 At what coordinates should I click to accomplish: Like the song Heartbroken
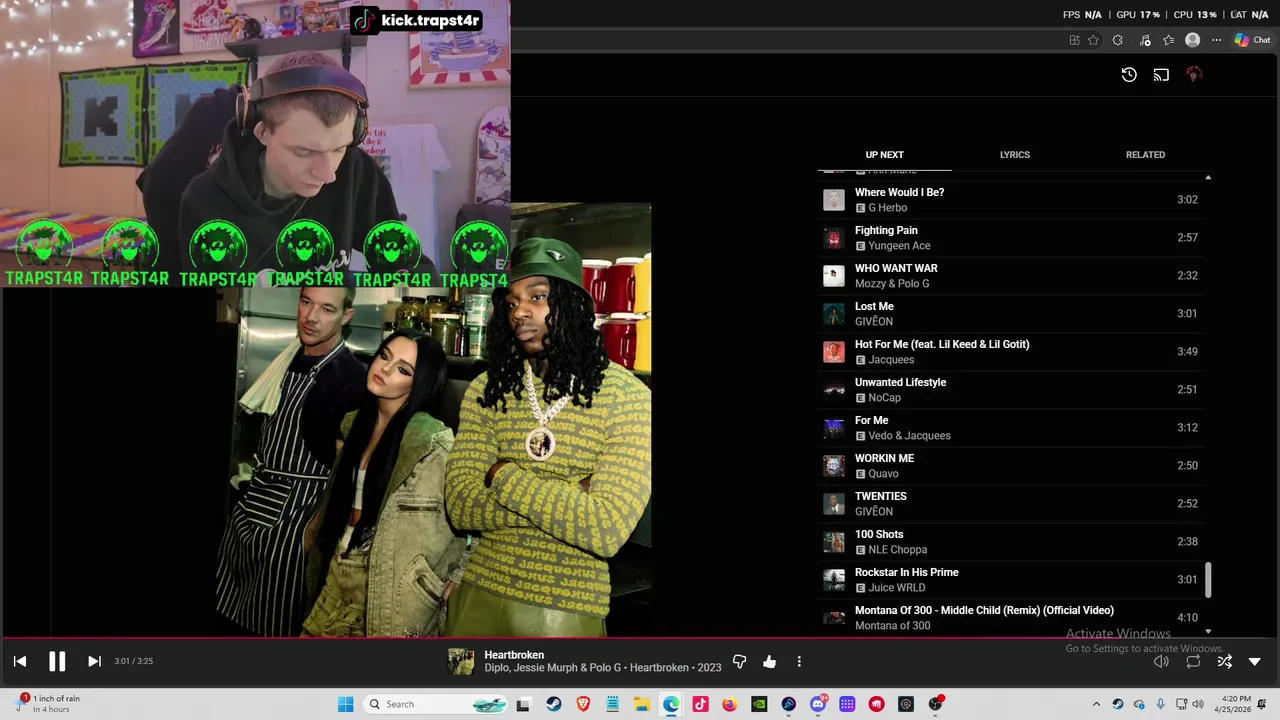pos(769,661)
